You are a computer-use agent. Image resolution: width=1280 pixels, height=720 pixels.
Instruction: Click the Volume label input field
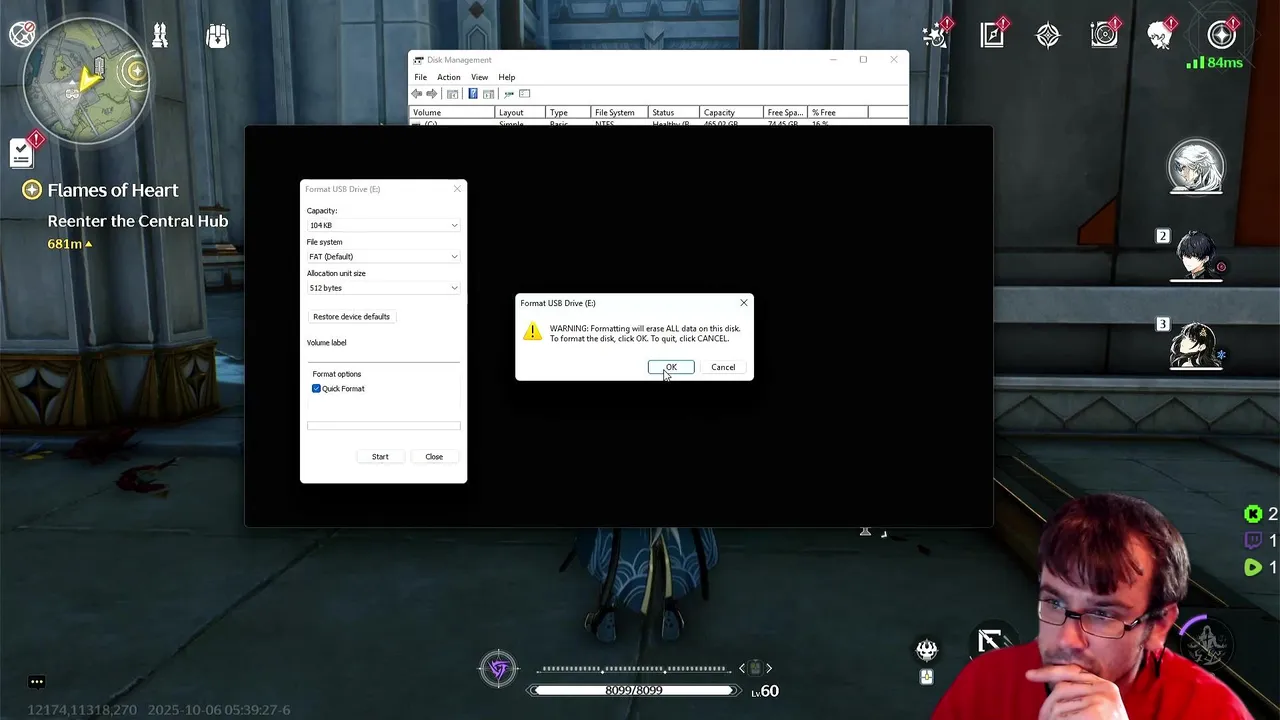pyautogui.click(x=383, y=355)
